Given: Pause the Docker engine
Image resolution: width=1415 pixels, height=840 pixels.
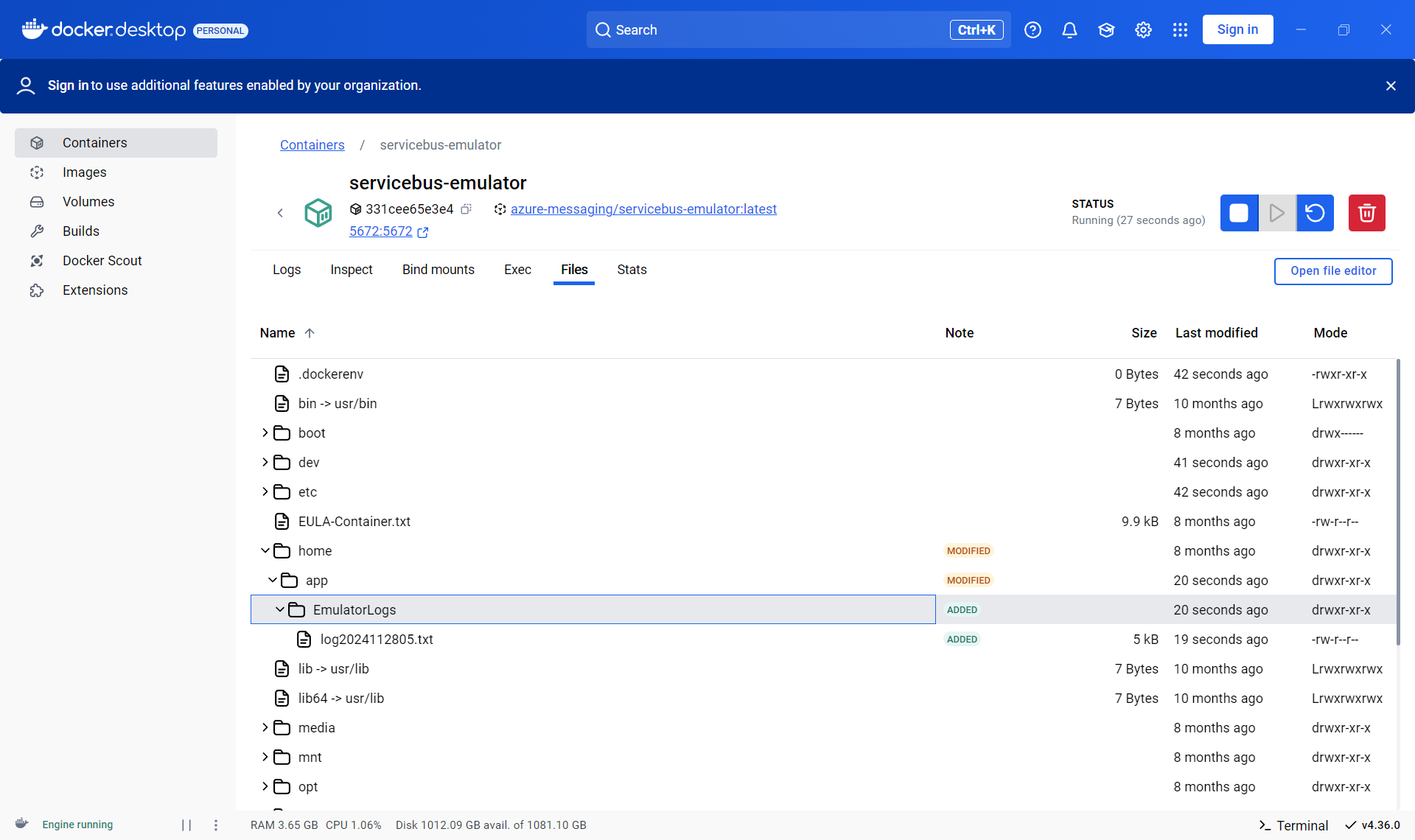Looking at the screenshot, I should (186, 825).
